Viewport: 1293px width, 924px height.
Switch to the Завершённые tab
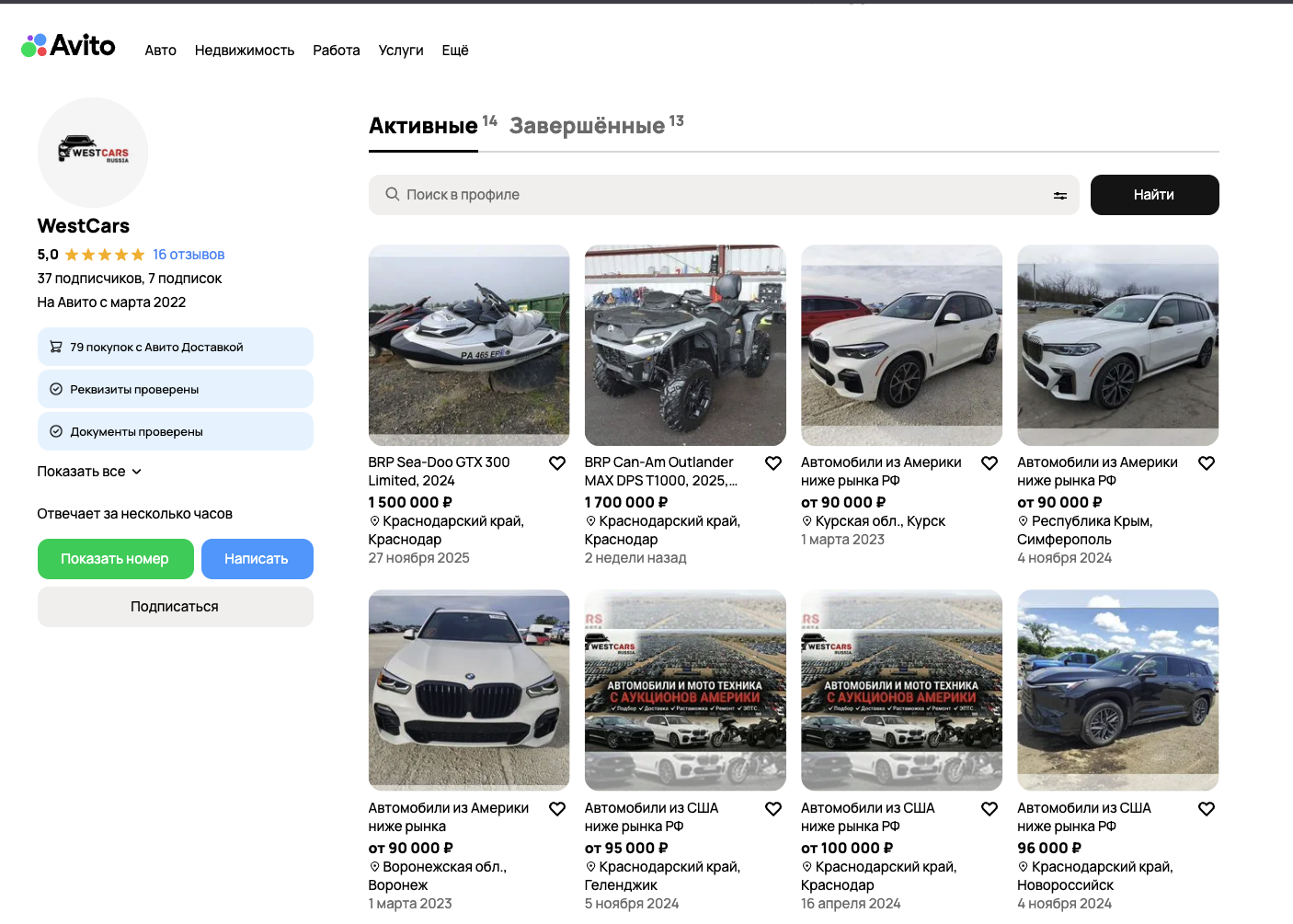586,124
